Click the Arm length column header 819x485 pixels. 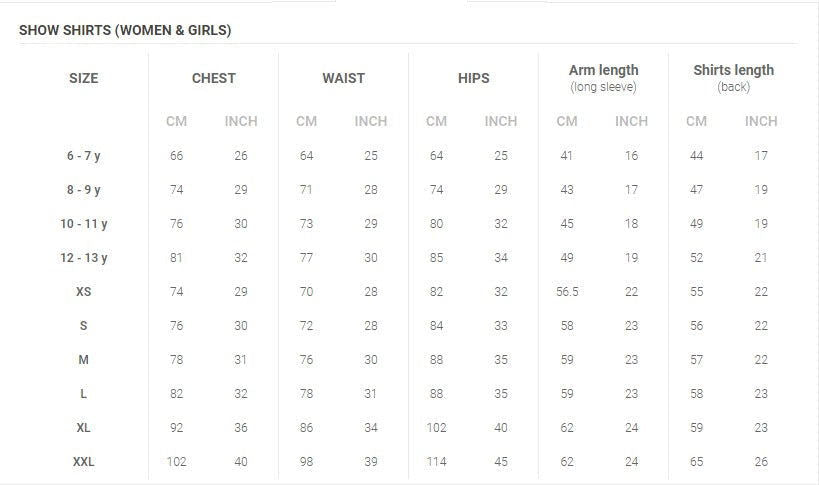point(603,71)
